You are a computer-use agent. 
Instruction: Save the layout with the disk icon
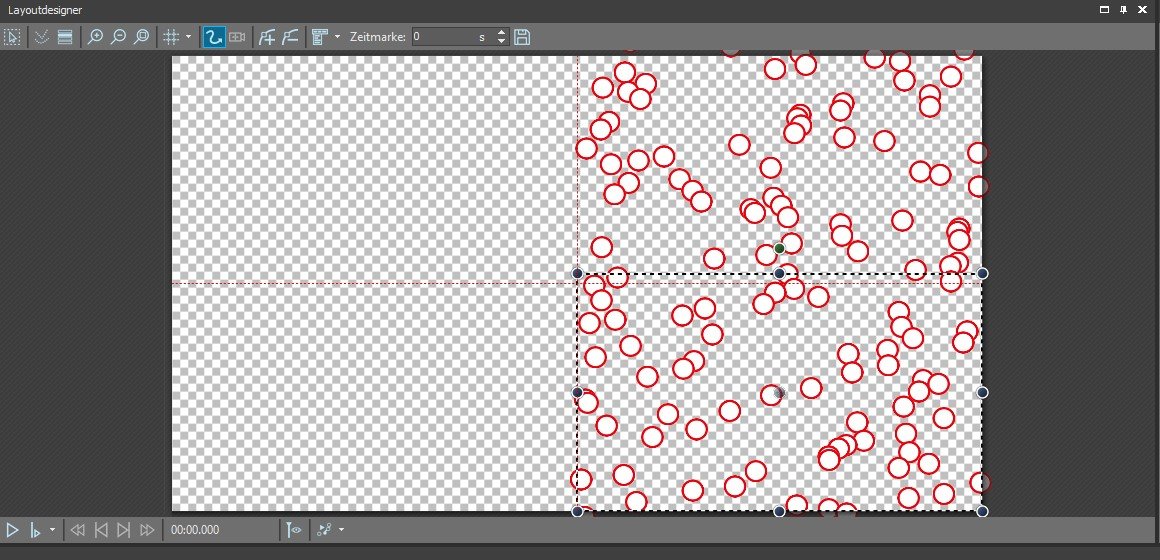(522, 37)
